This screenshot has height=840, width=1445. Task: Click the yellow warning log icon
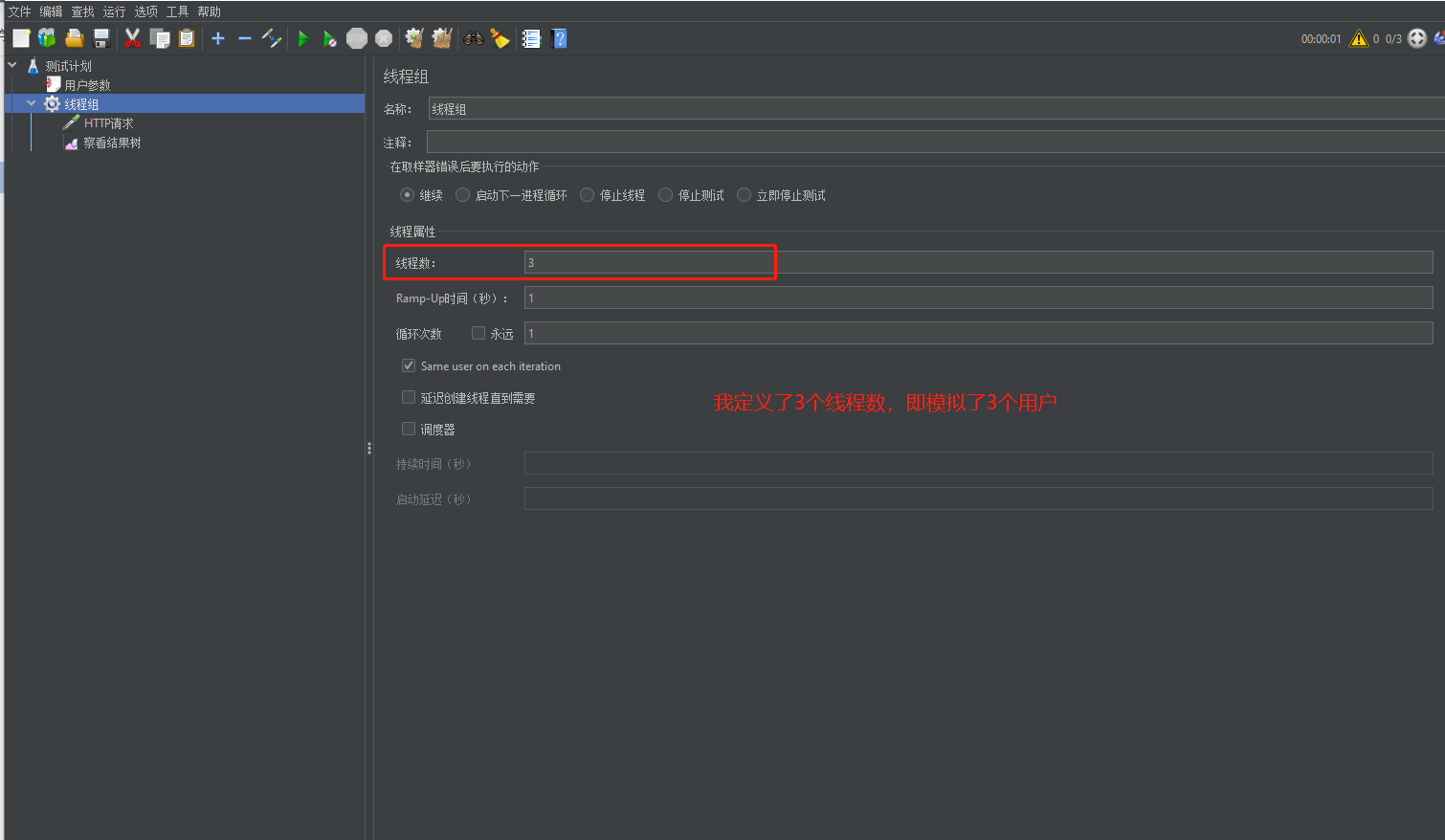click(1359, 38)
